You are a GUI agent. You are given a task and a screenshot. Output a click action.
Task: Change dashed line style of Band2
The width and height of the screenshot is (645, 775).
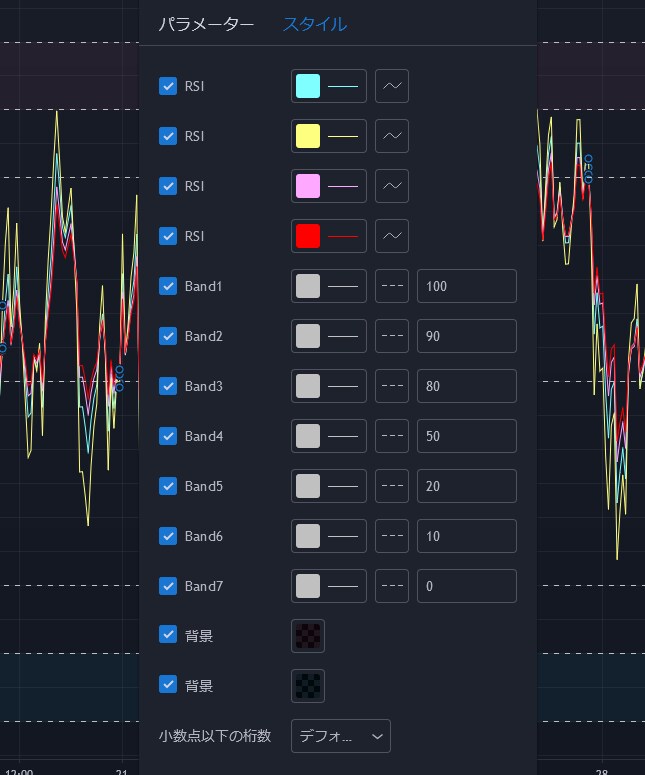(392, 336)
